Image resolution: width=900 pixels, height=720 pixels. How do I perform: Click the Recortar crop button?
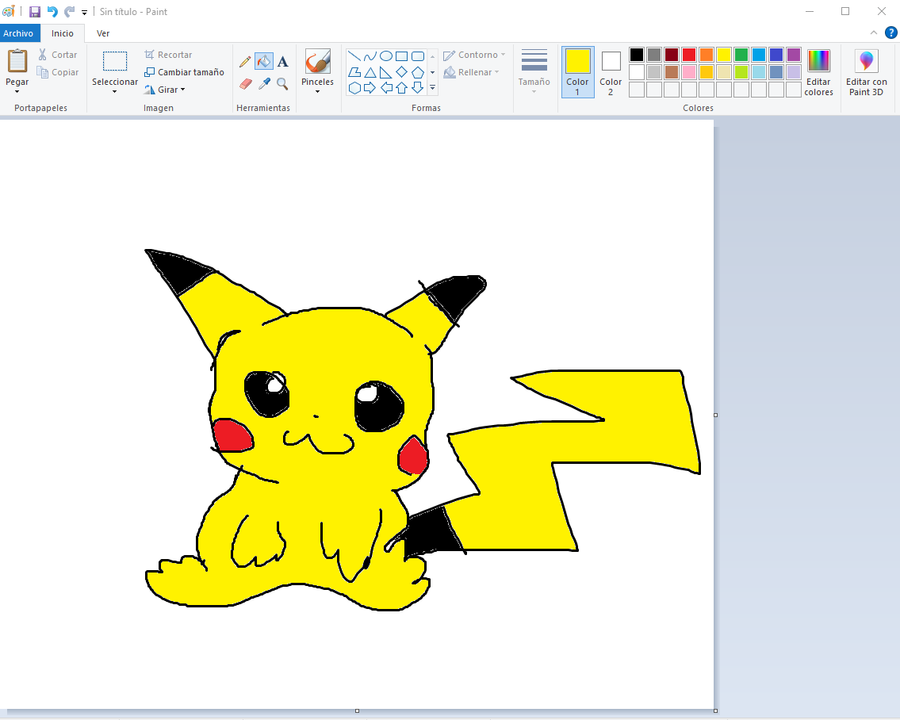168,55
